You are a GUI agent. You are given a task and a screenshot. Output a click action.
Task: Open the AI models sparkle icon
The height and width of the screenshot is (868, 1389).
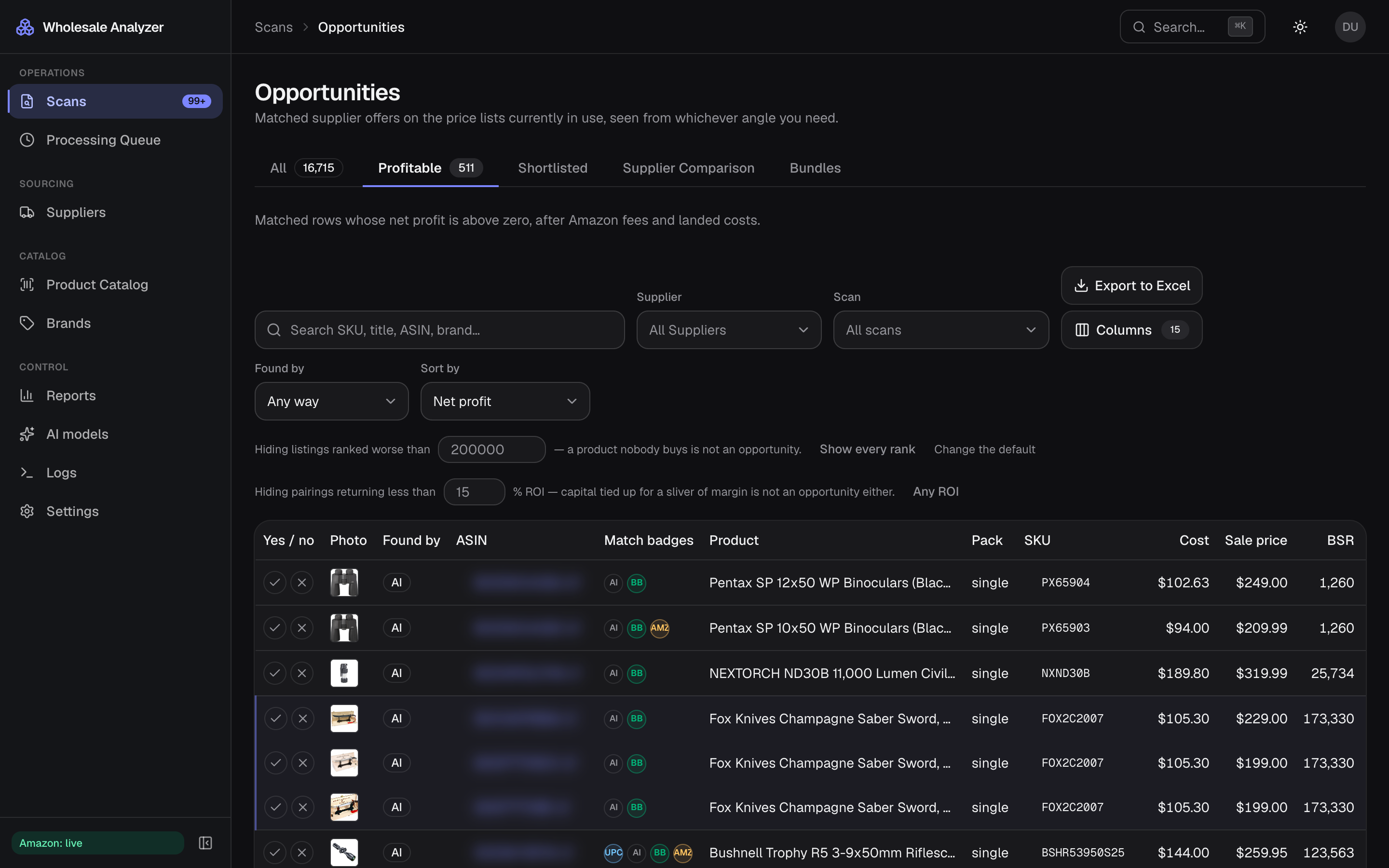pos(27,434)
